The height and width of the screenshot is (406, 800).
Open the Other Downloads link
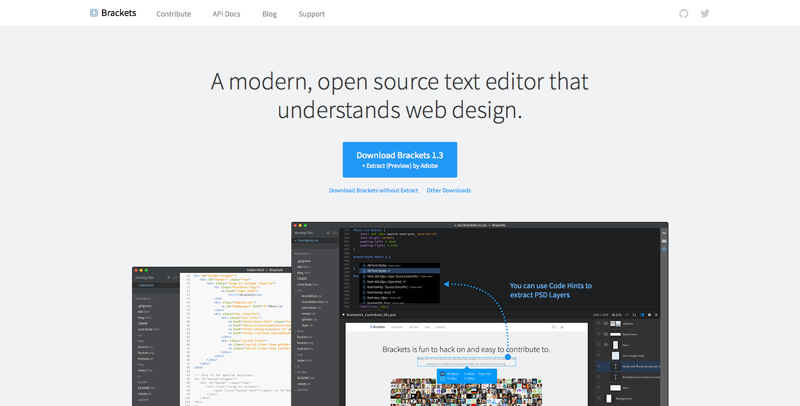[x=449, y=190]
